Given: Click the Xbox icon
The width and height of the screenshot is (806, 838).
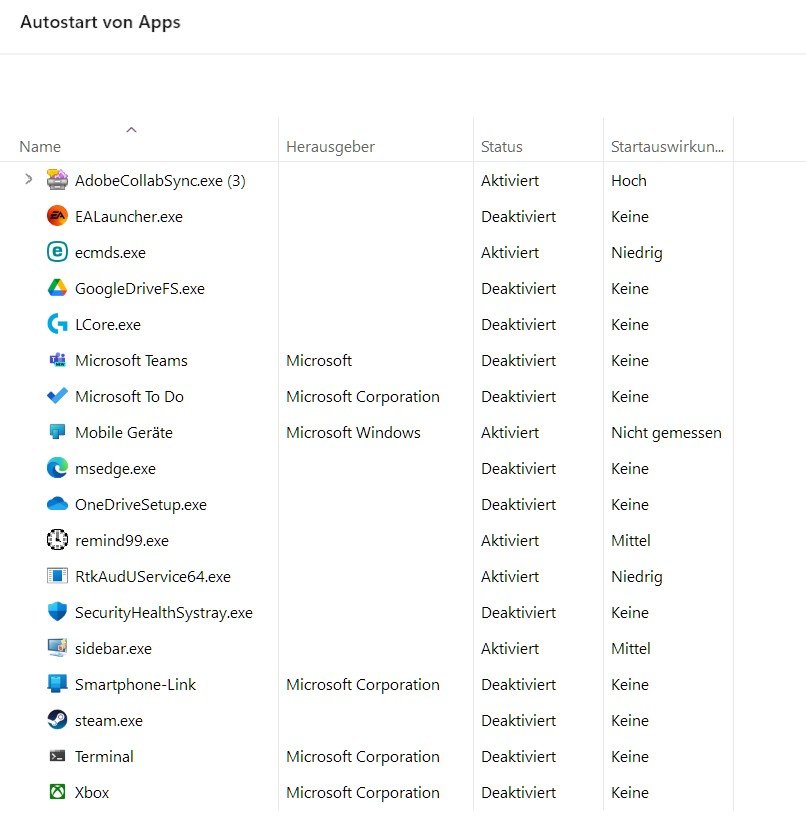Looking at the screenshot, I should (57, 792).
